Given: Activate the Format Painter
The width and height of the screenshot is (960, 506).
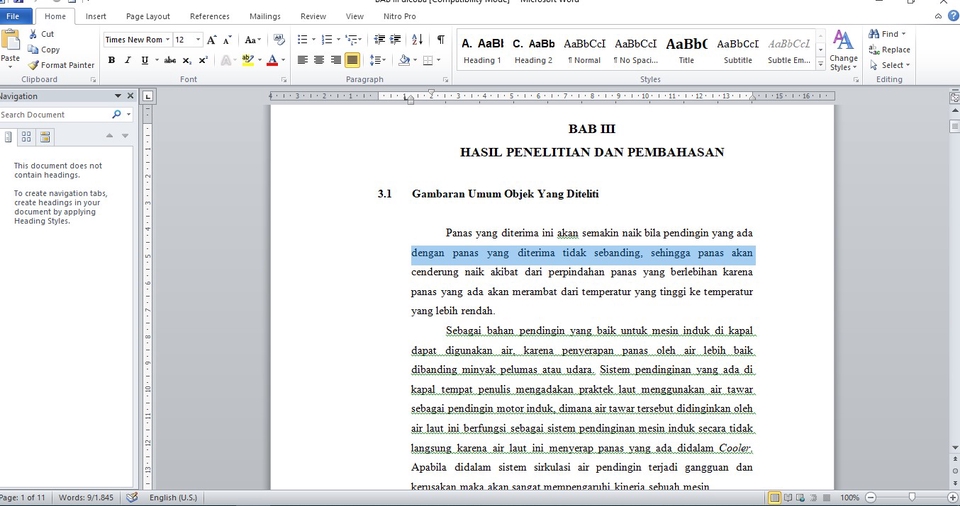Looking at the screenshot, I should pyautogui.click(x=61, y=65).
